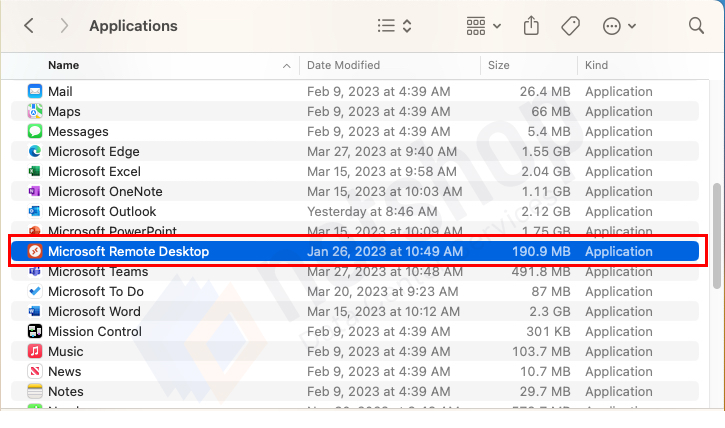Click the 190.9 MB size value
Image resolution: width=725 pixels, height=428 pixels.
(541, 251)
